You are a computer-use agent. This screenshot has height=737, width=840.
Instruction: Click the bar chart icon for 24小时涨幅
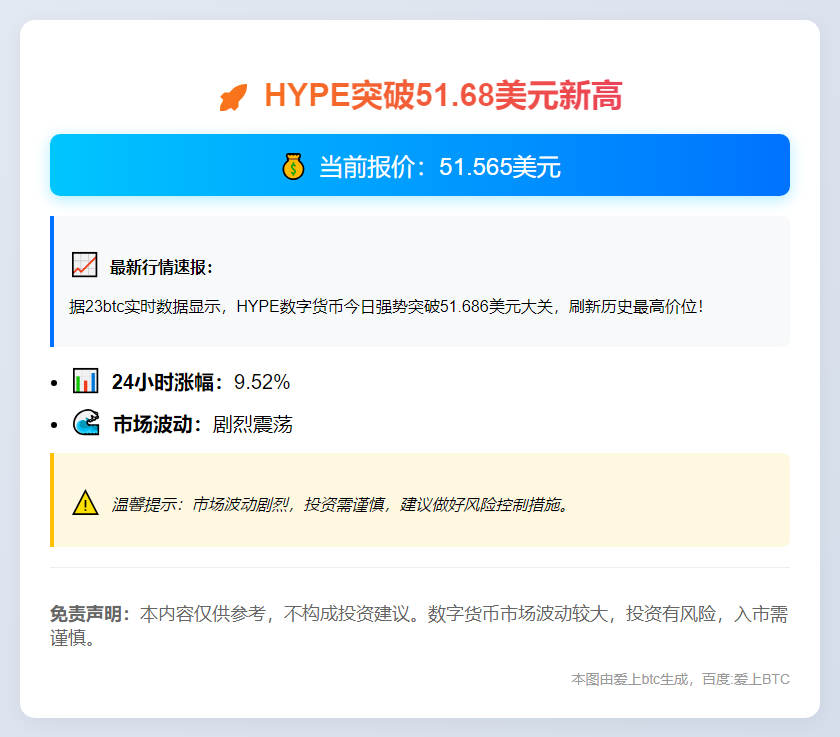pyautogui.click(x=84, y=381)
